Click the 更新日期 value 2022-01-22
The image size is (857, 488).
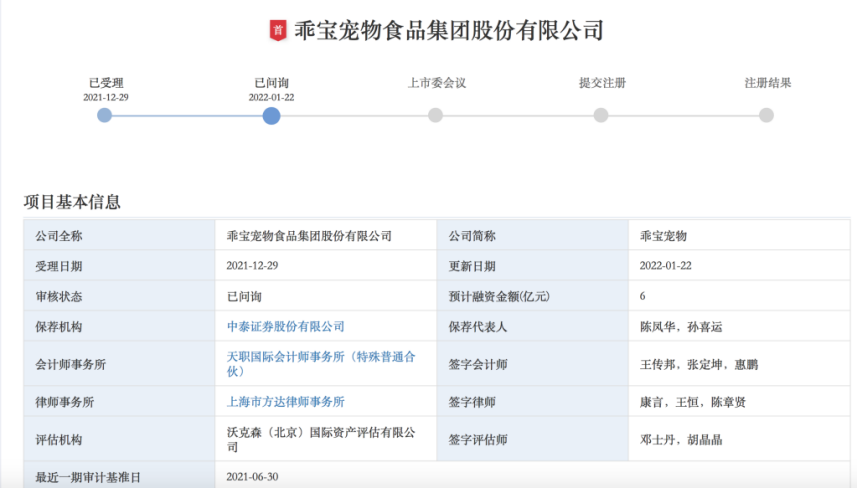666,266
